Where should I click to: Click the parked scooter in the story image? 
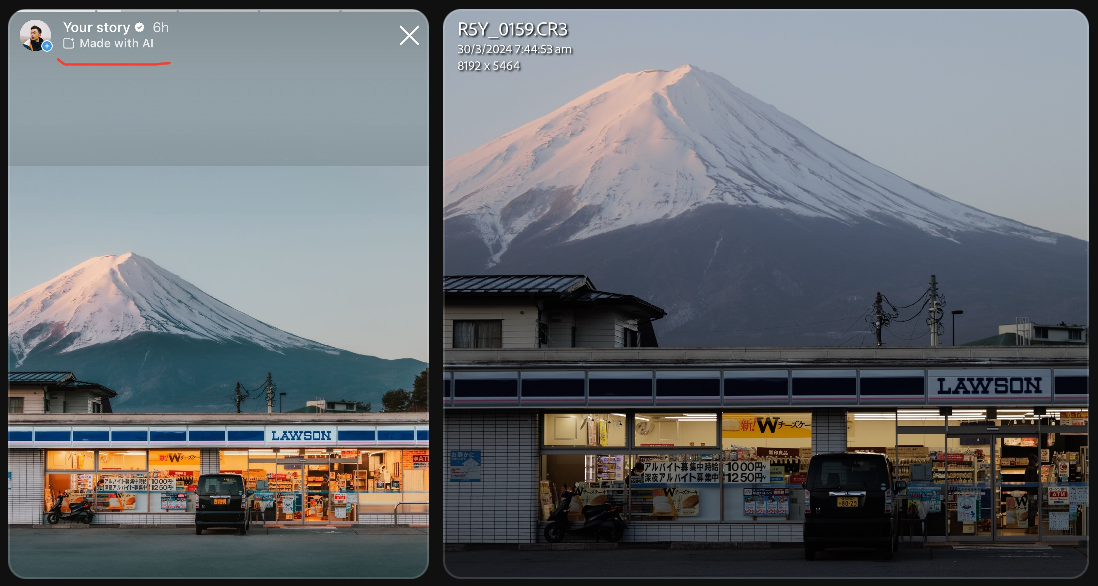click(70, 510)
